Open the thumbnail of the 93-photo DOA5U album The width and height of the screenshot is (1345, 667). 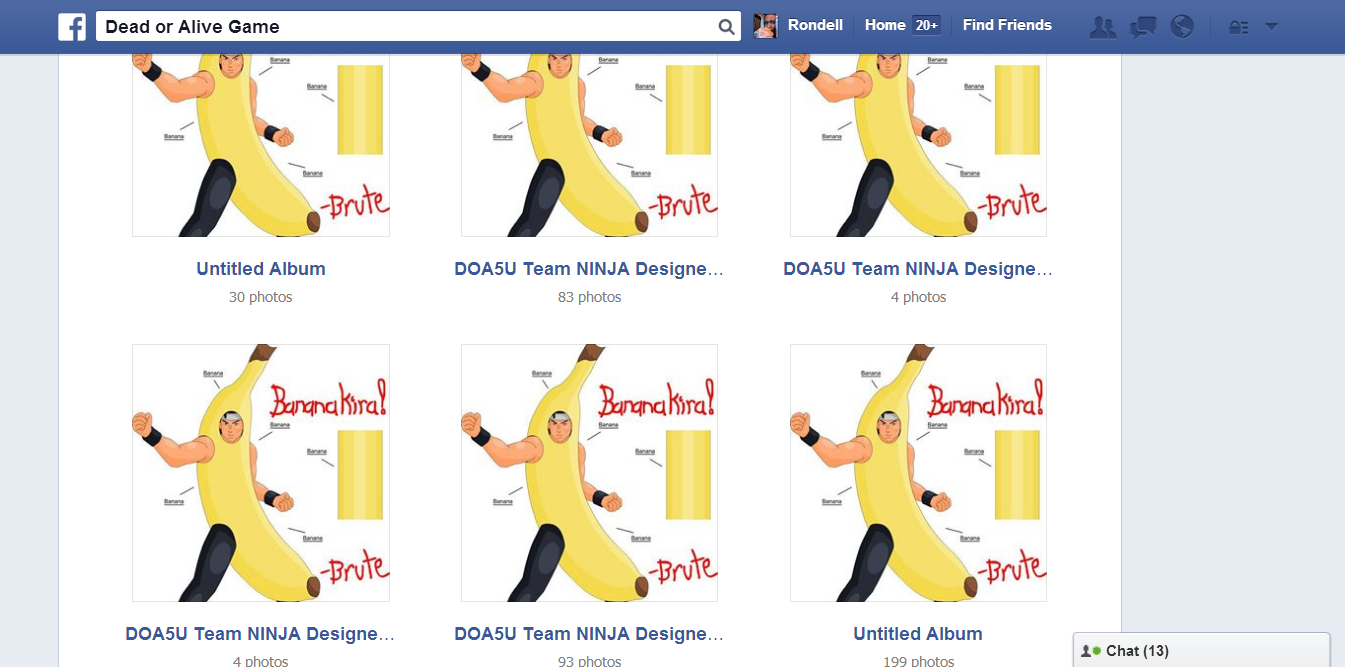click(589, 473)
